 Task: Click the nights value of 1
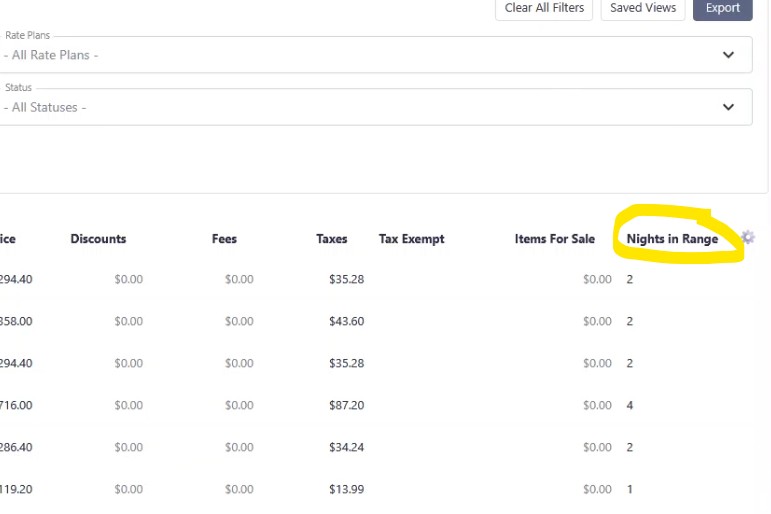[629, 489]
